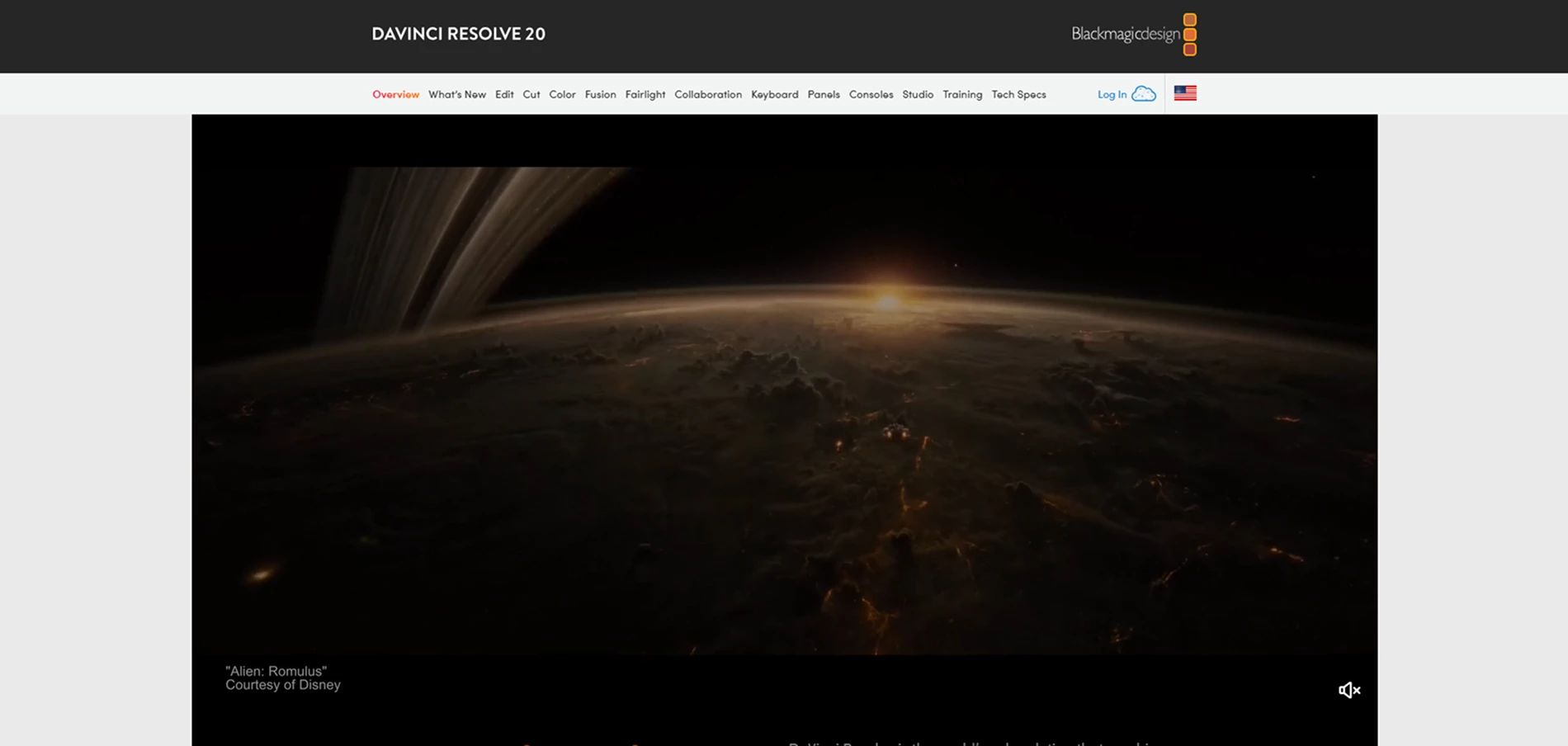This screenshot has width=1568, height=746.
Task: View the Collaboration features
Action: [707, 94]
